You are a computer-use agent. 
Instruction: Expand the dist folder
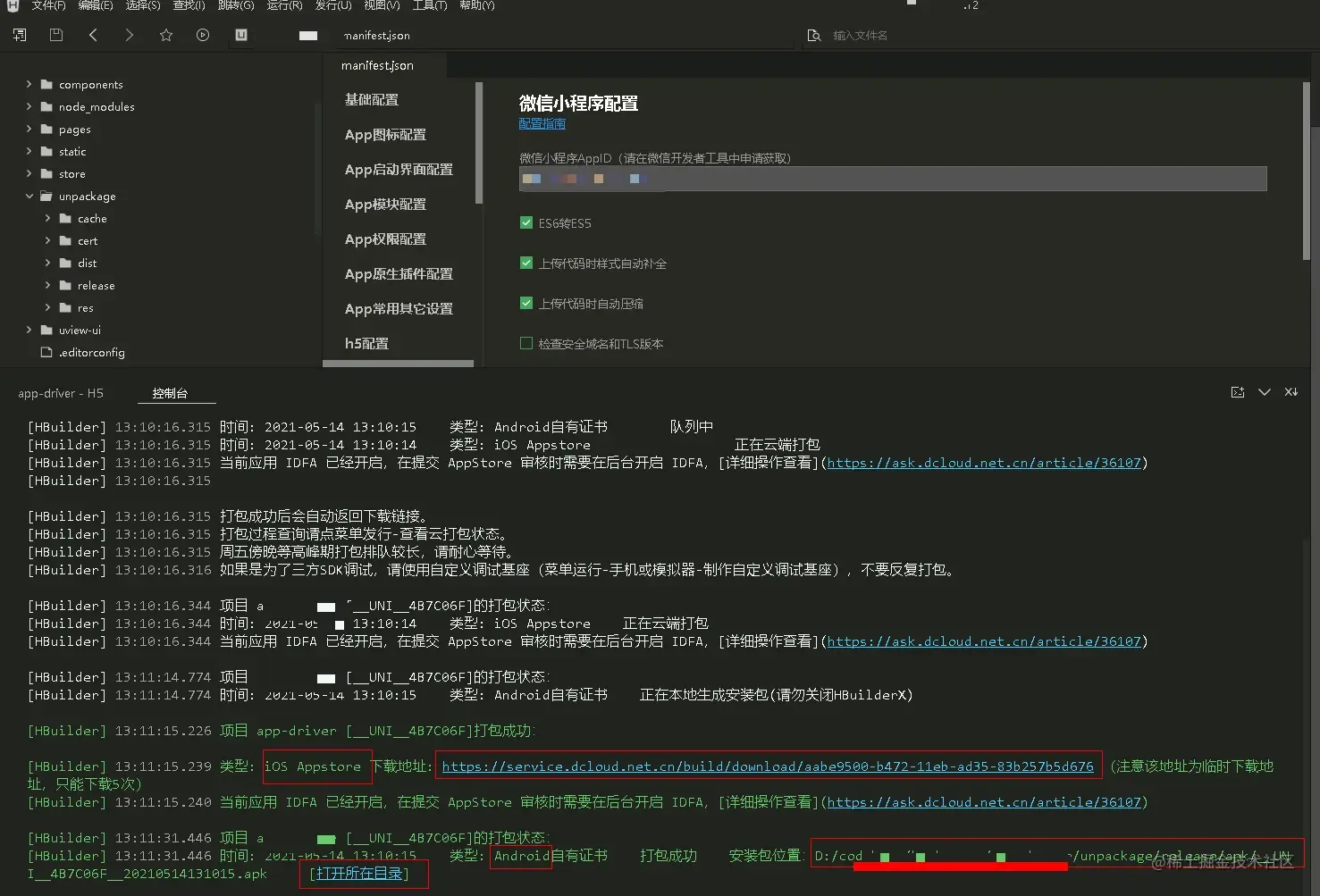(x=47, y=263)
